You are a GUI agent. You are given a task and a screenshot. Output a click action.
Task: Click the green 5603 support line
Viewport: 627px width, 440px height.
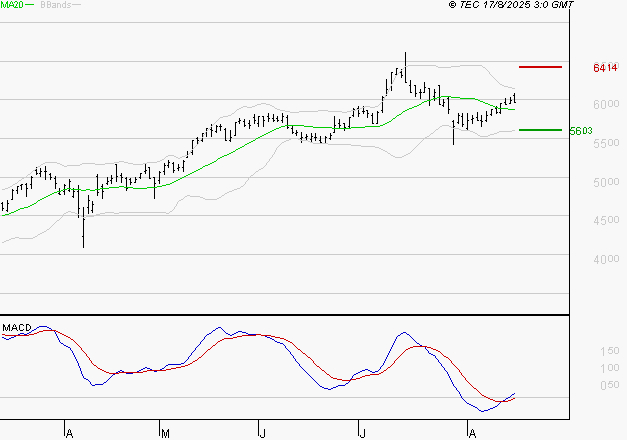(541, 129)
